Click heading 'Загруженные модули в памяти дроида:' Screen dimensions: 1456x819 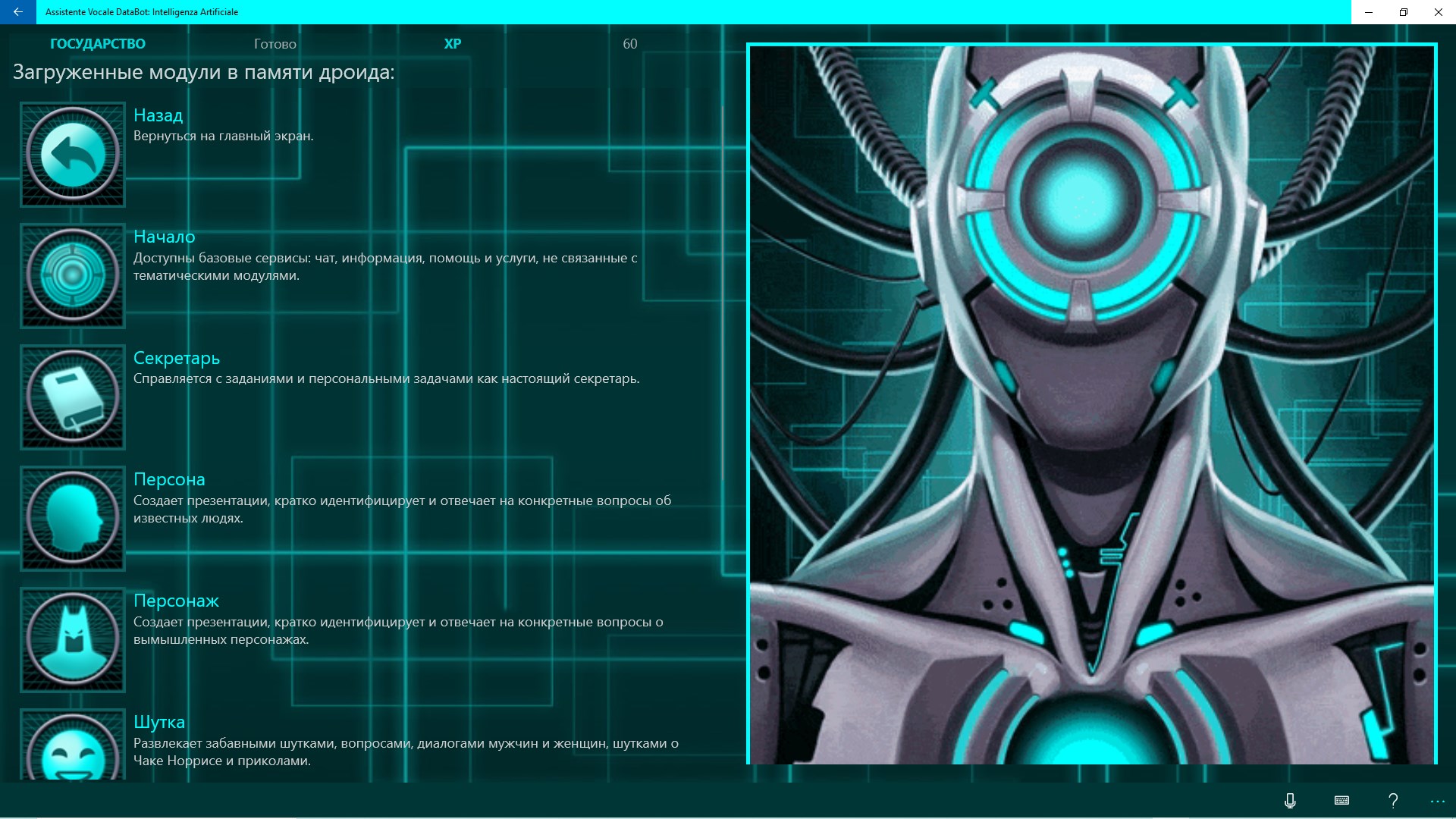click(x=204, y=73)
